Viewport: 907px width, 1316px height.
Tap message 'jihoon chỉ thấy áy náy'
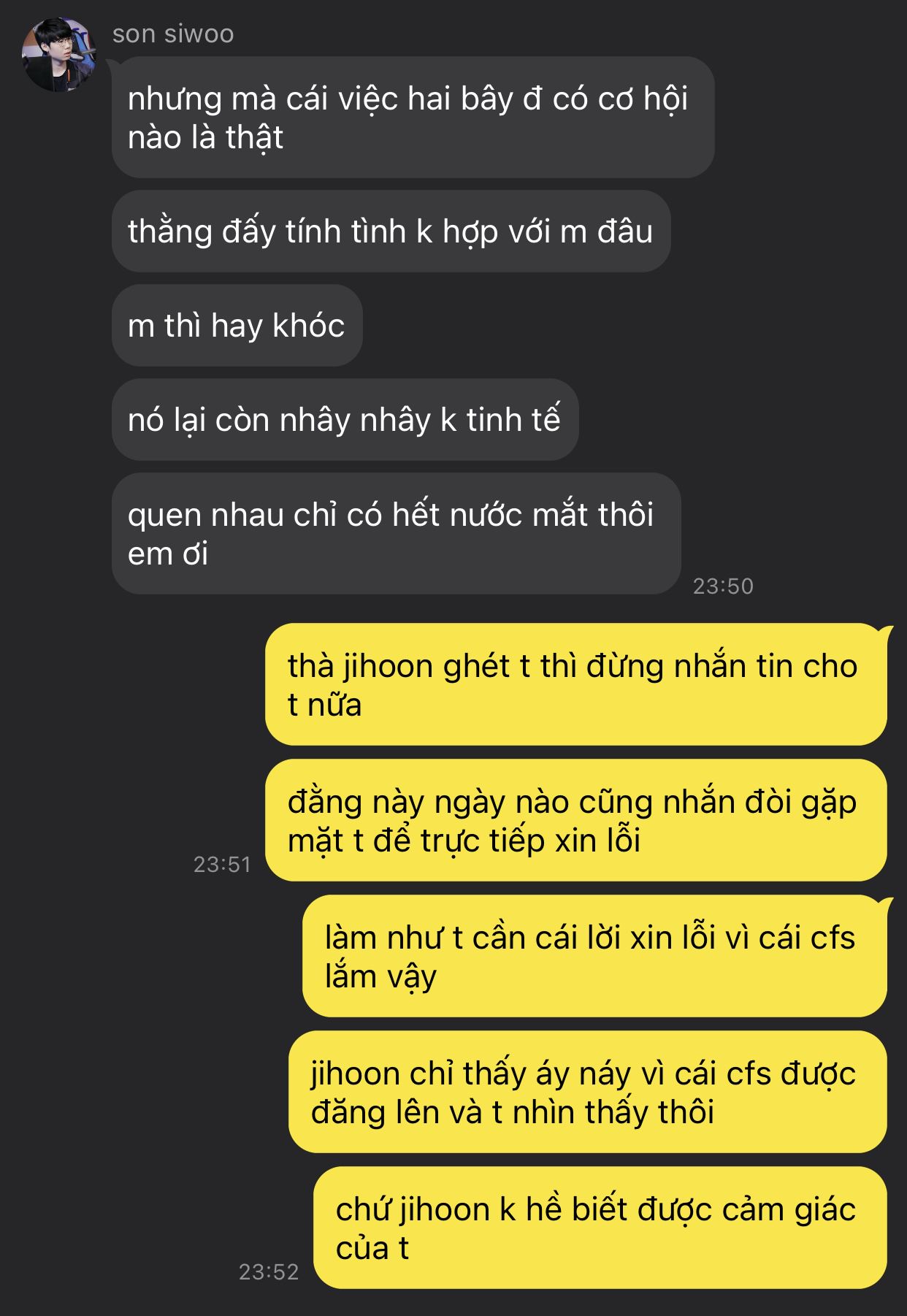tap(588, 1093)
